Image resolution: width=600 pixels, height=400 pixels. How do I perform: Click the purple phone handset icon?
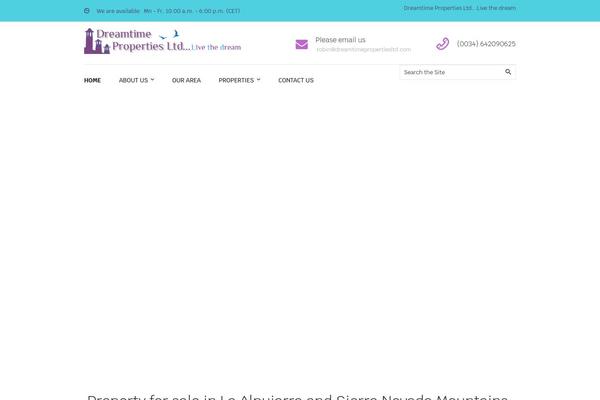(442, 44)
